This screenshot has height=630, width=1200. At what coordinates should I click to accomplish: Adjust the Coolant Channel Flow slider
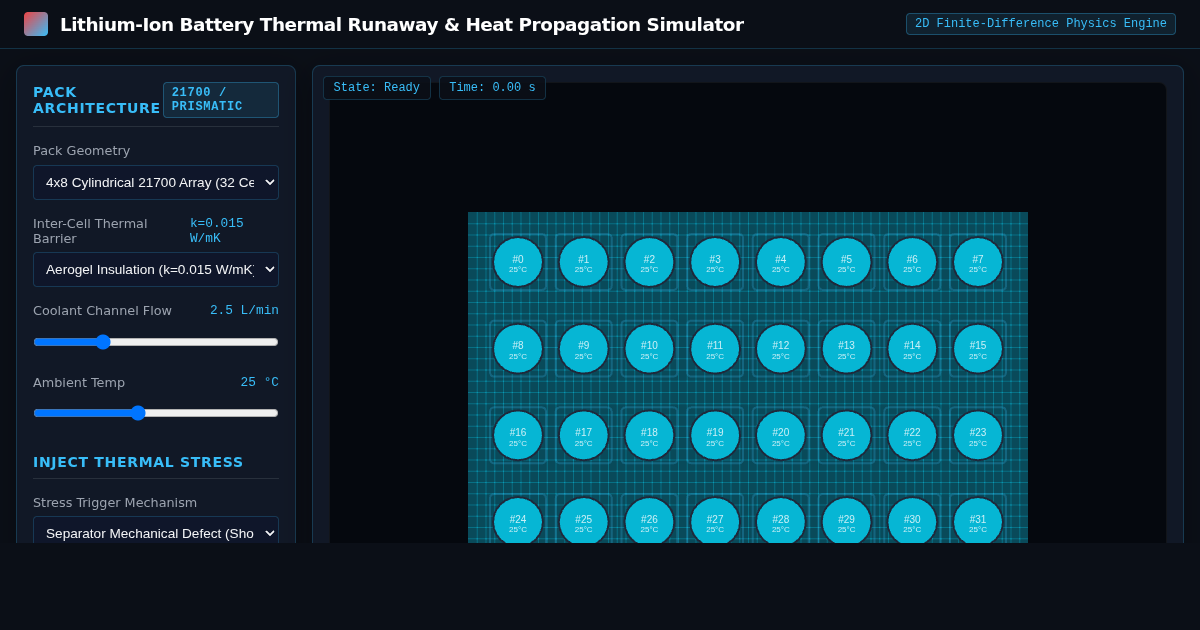click(156, 342)
